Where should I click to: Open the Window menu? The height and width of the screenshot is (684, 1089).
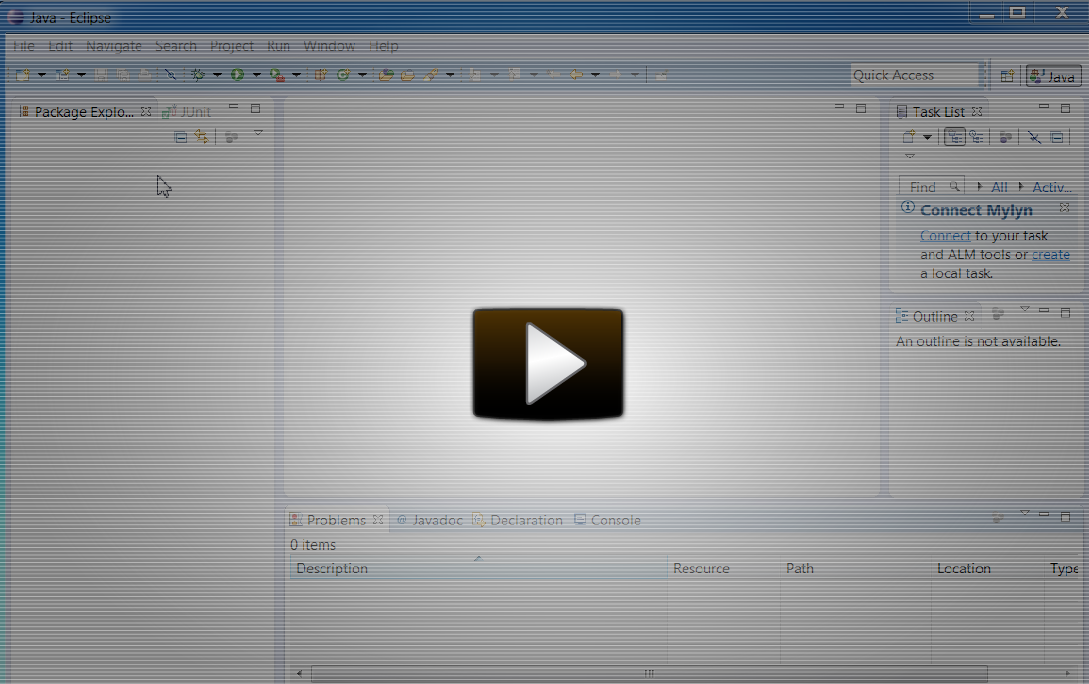click(328, 46)
